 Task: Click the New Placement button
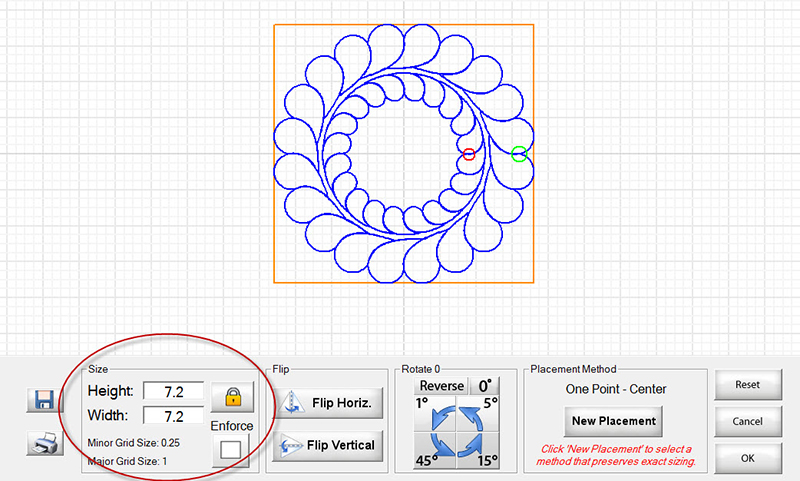(614, 421)
